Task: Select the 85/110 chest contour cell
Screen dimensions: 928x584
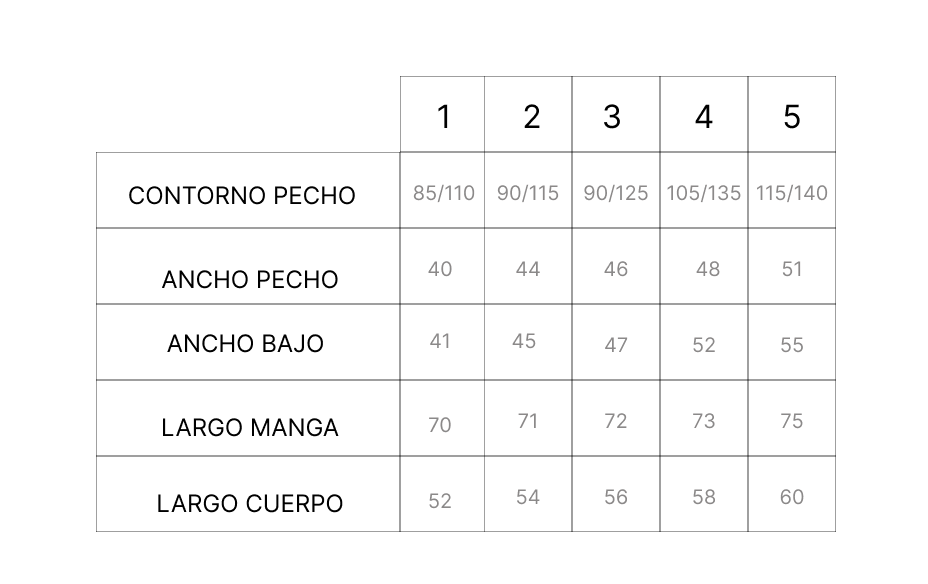Action: click(444, 193)
